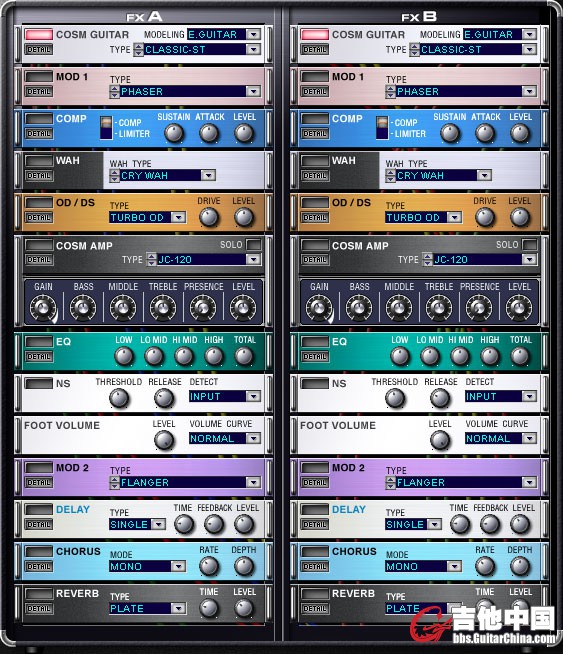Click NS RELEASE knob in FX B
The width and height of the screenshot is (563, 654).
[440, 398]
